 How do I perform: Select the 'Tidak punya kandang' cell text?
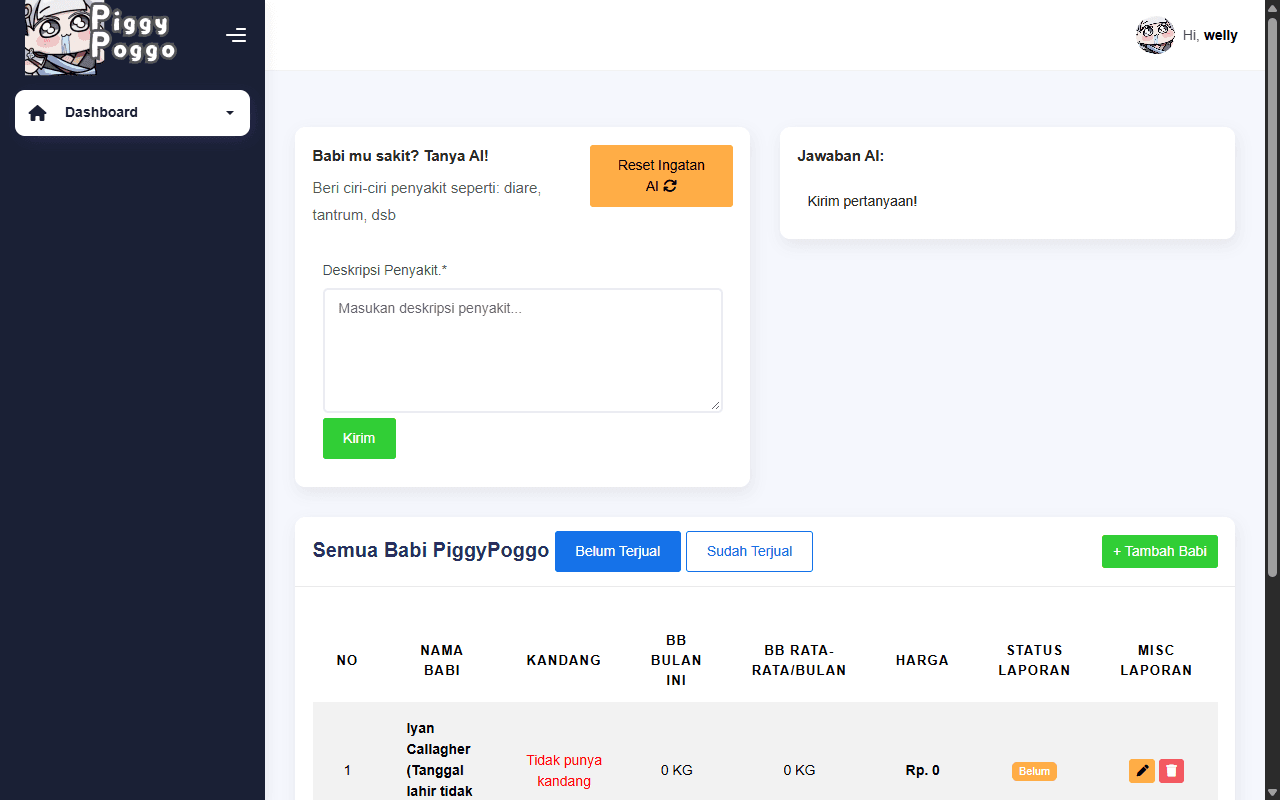point(564,770)
